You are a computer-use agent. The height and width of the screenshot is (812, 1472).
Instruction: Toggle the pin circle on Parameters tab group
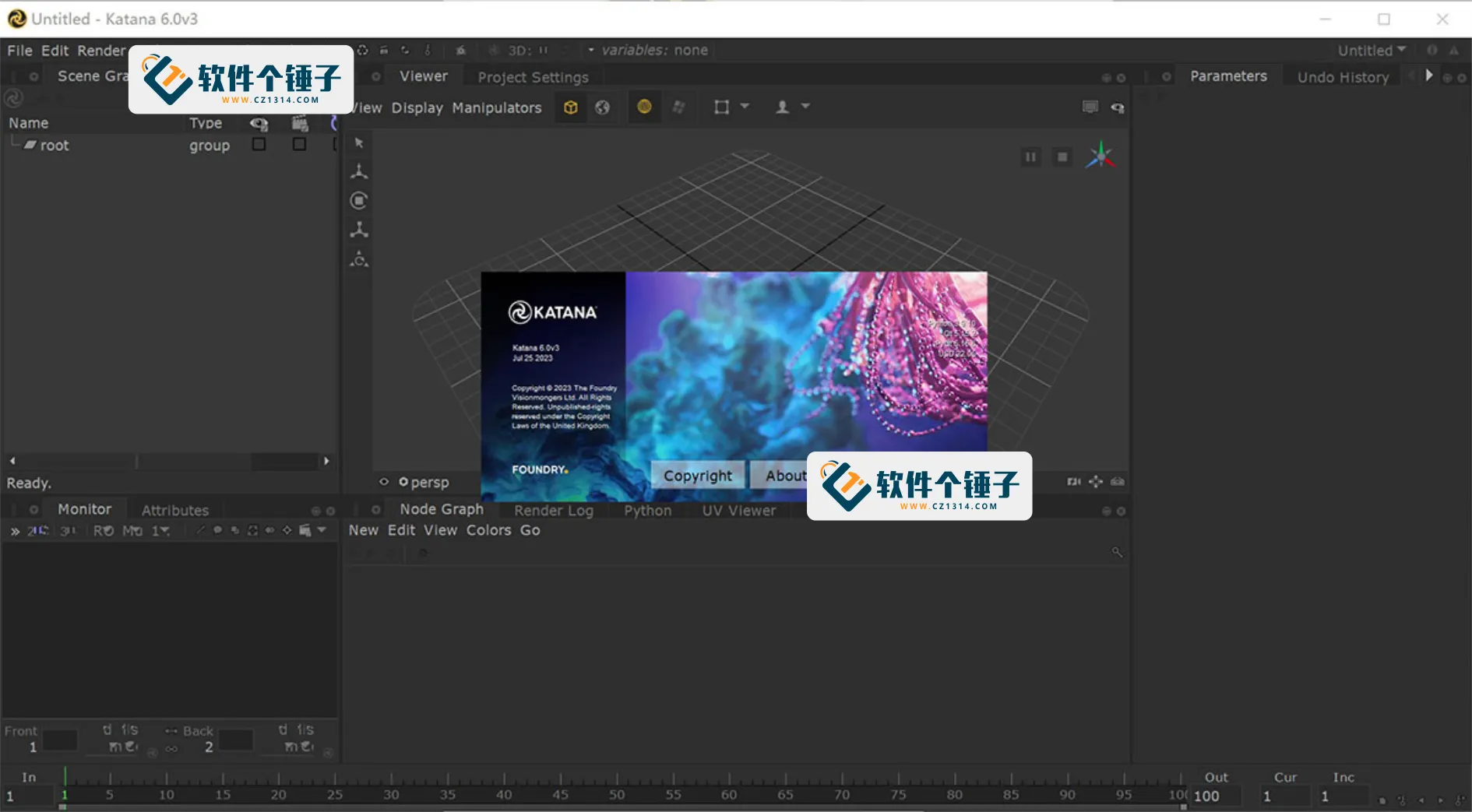pyautogui.click(x=1167, y=76)
